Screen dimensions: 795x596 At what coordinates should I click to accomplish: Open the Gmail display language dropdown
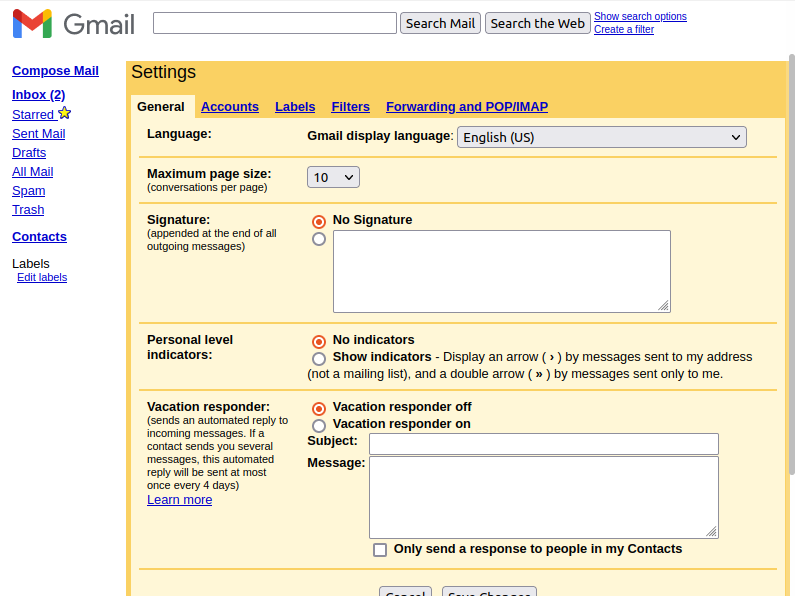point(602,137)
